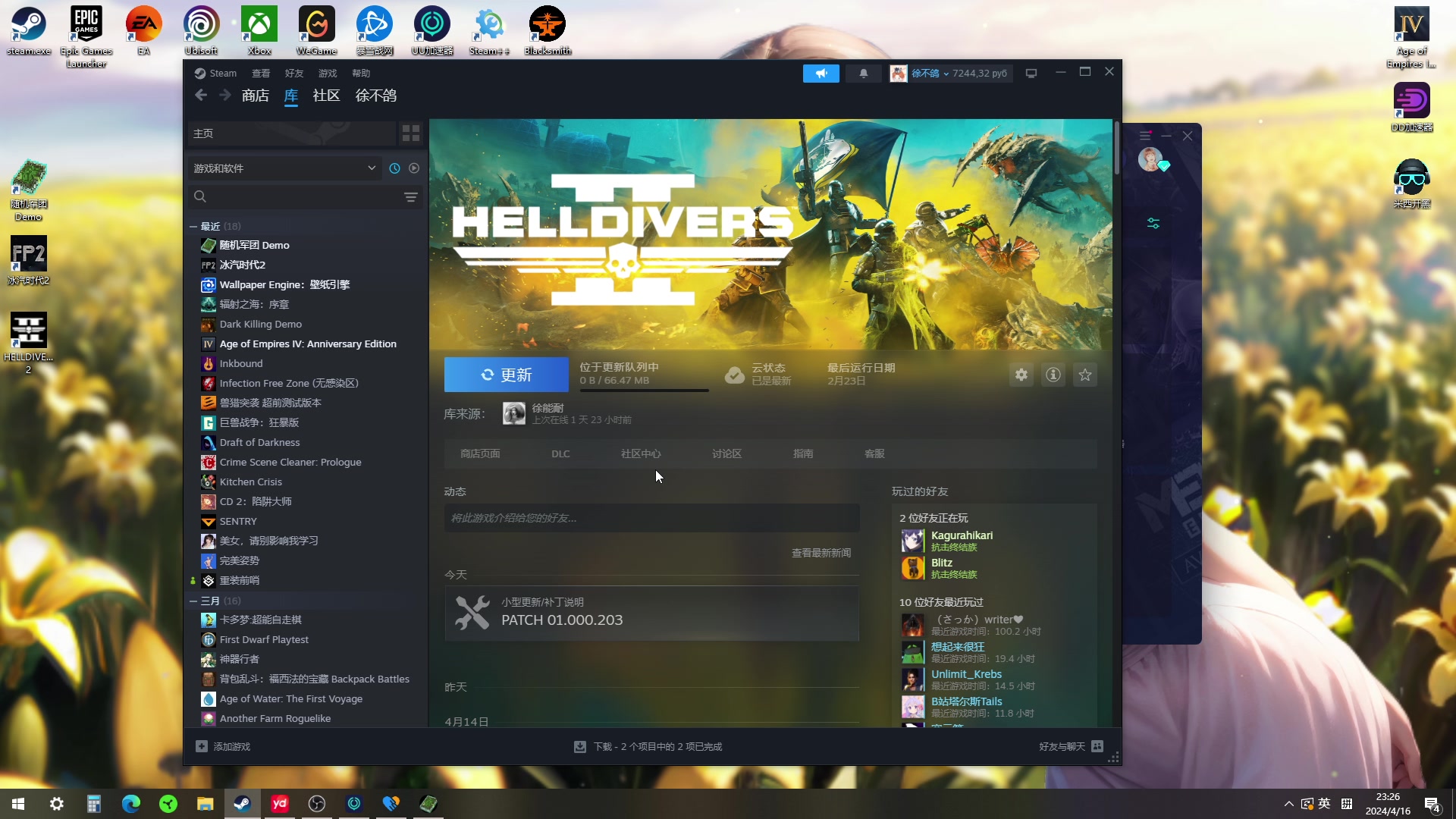Expand account dropdown next to 徐不鸽

946,74
